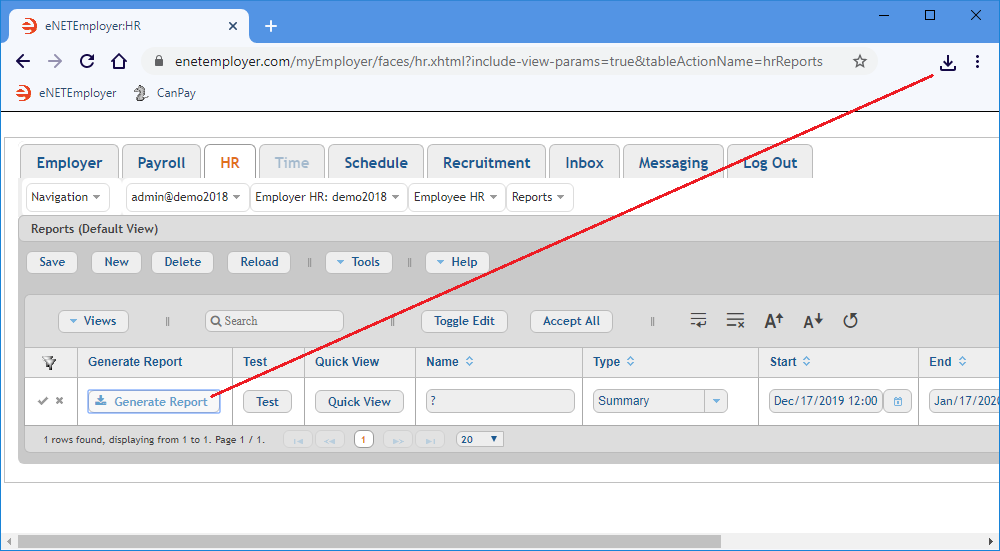Click the horizontal scrollbar at page bottom
The height and width of the screenshot is (551, 1000).
pyautogui.click(x=369, y=541)
